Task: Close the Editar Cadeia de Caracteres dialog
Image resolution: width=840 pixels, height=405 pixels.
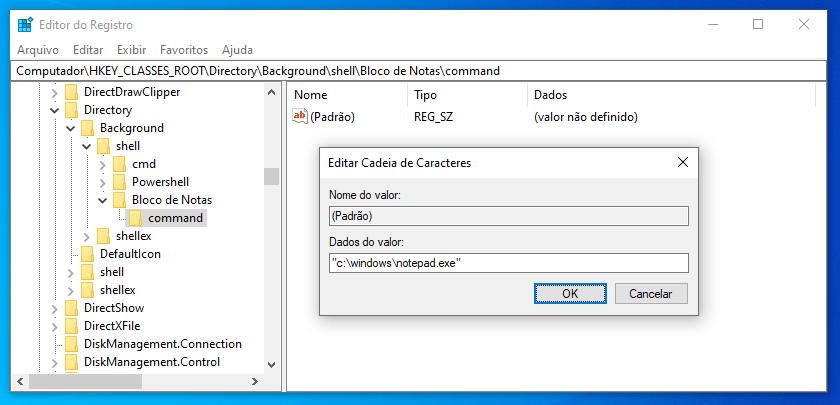Action: (x=682, y=162)
